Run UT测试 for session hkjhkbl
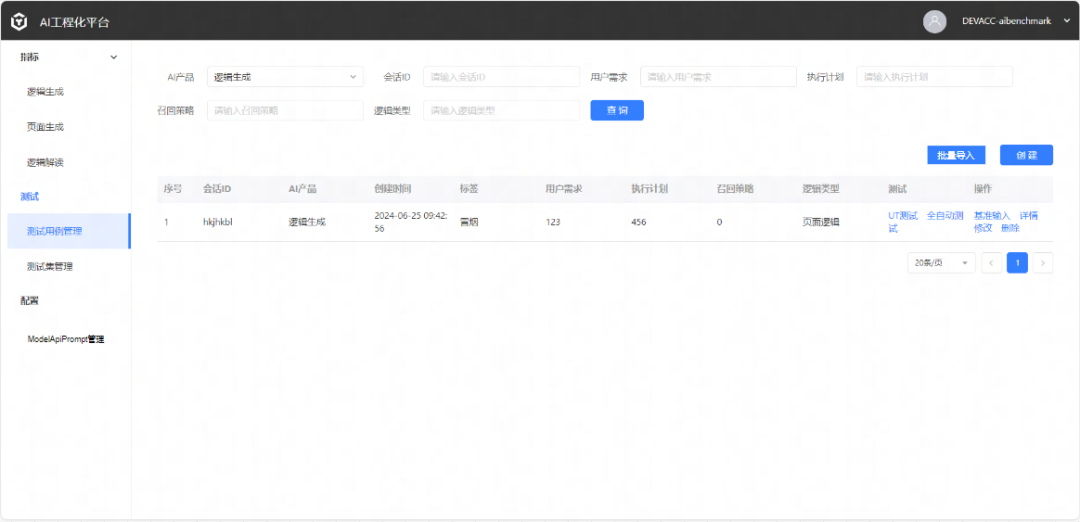 pos(902,215)
